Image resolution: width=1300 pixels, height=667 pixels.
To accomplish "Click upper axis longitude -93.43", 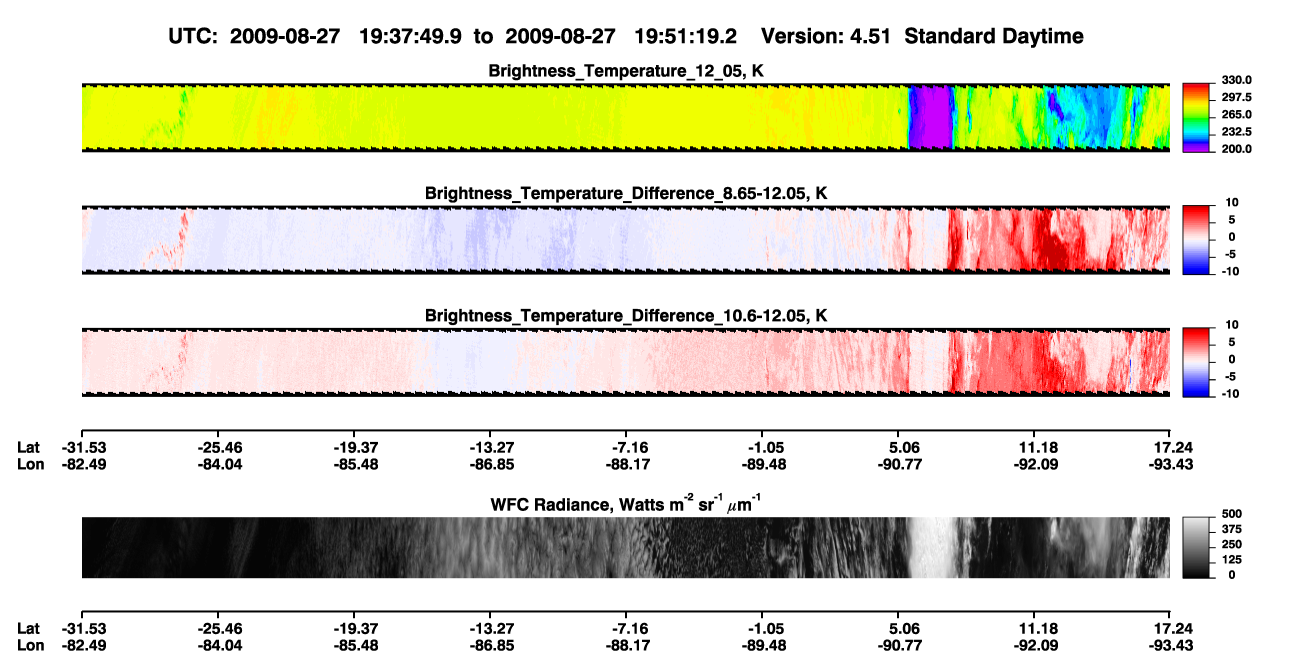I will tap(1170, 463).
